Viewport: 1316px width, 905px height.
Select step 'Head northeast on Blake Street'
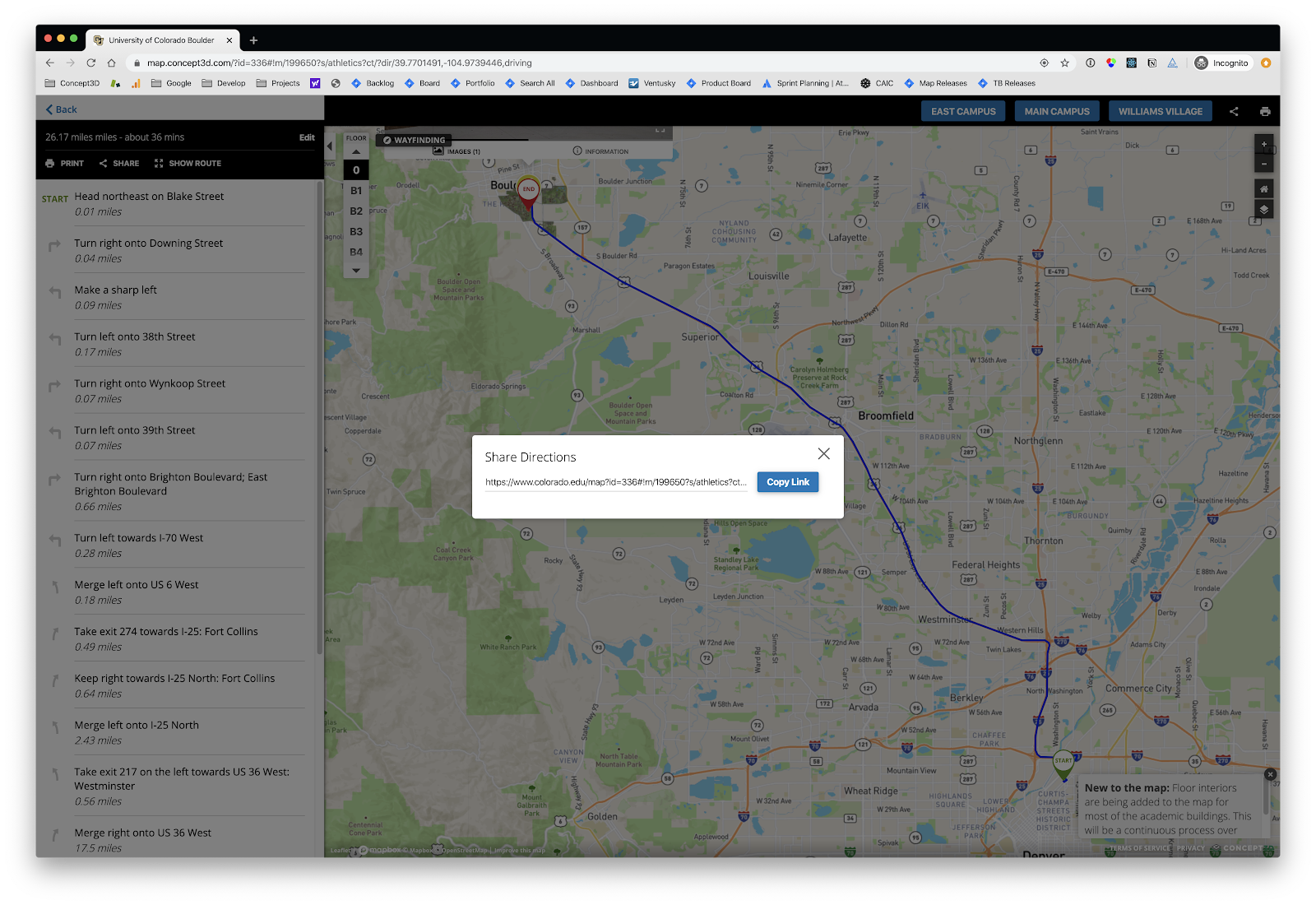tap(173, 204)
